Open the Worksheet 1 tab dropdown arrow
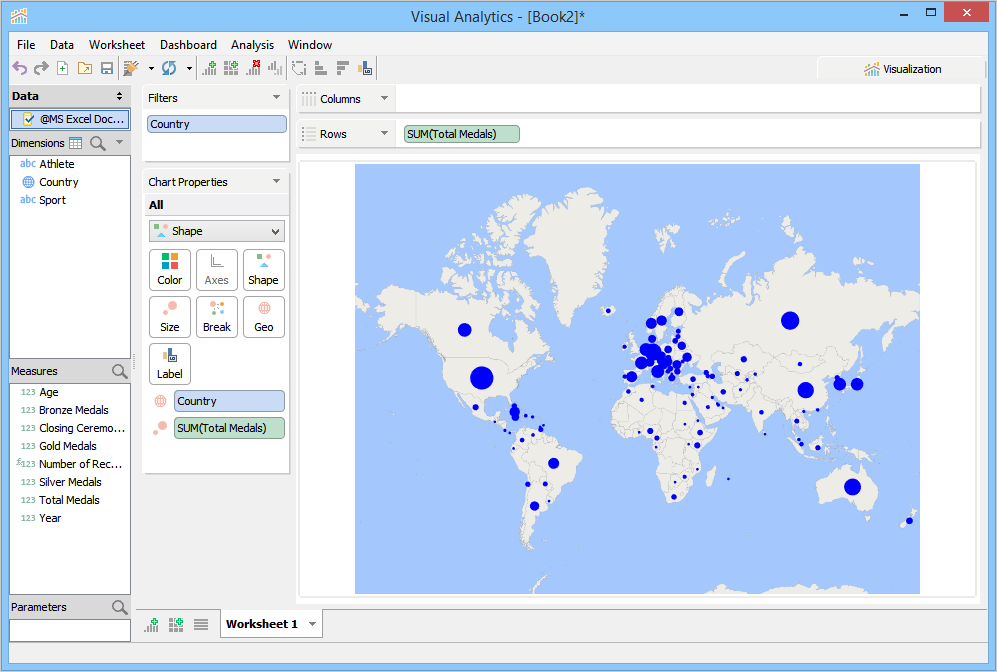Image resolution: width=997 pixels, height=672 pixels. pos(312,625)
